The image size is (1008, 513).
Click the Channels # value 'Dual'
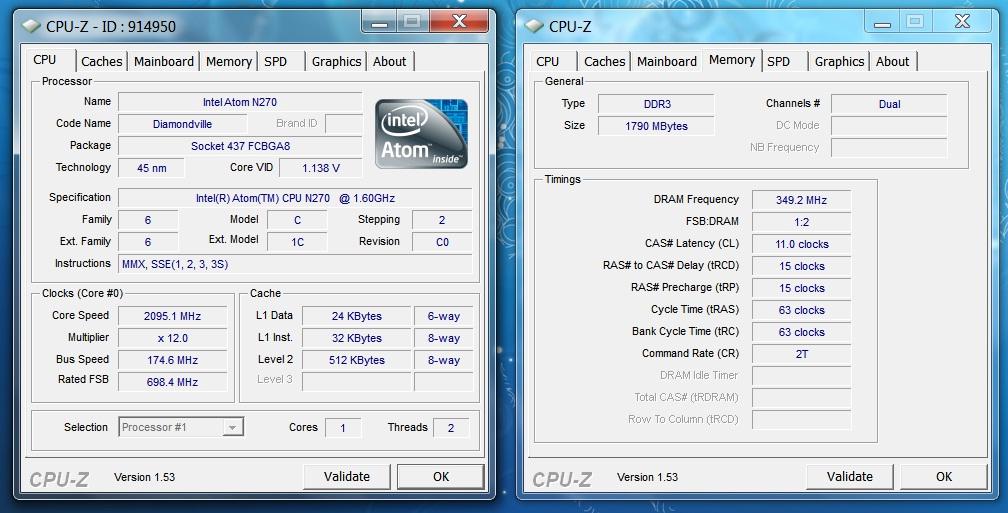tap(889, 104)
